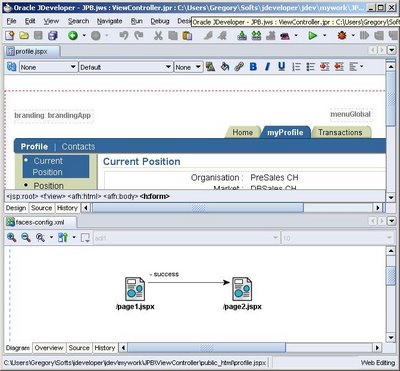Toggle Underline formatting
Screen dimensions: 400x371
click(x=282, y=67)
